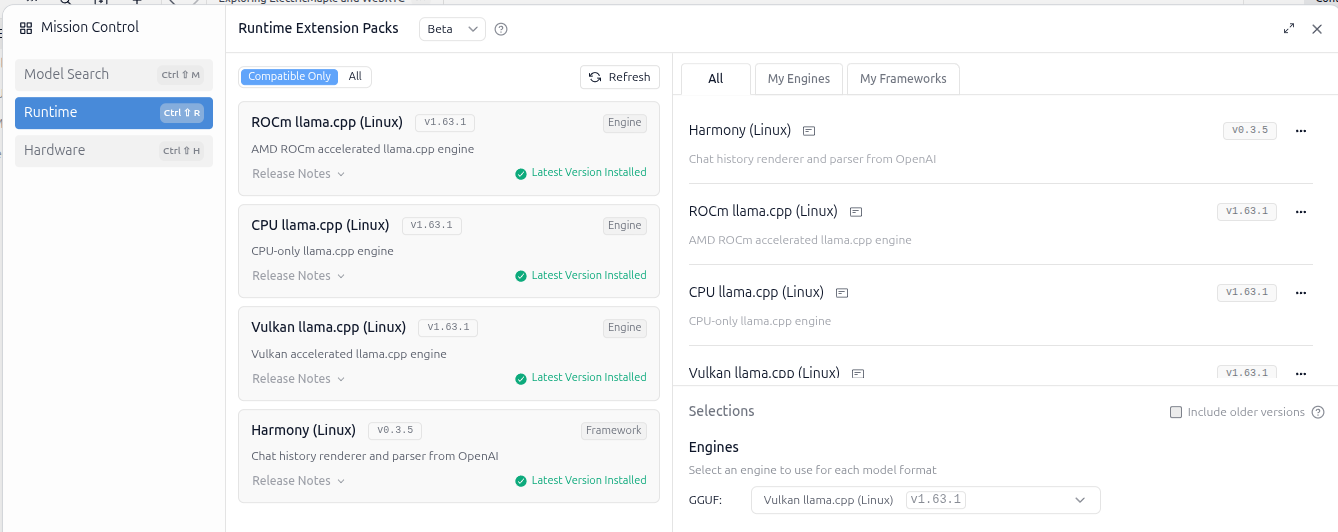Screen dimensions: 1338x532
Task: Open Model Search in the sidebar
Action: (x=114, y=75)
